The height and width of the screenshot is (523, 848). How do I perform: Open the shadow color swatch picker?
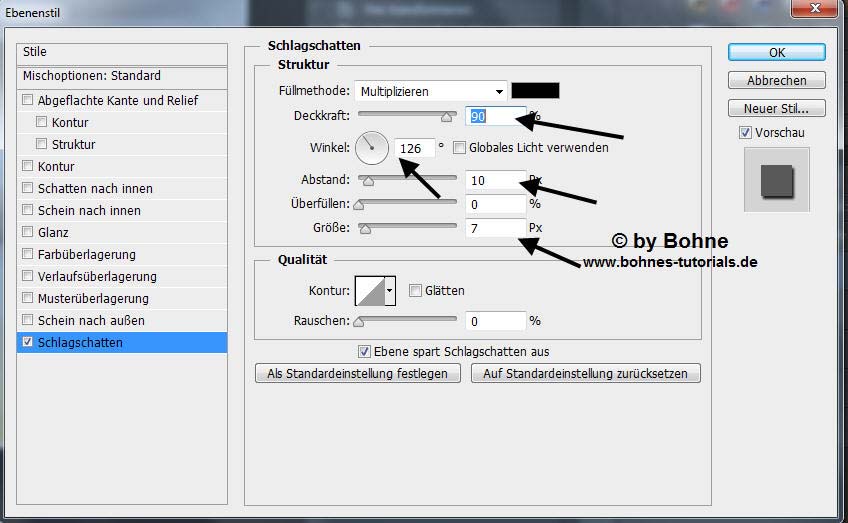click(x=535, y=91)
